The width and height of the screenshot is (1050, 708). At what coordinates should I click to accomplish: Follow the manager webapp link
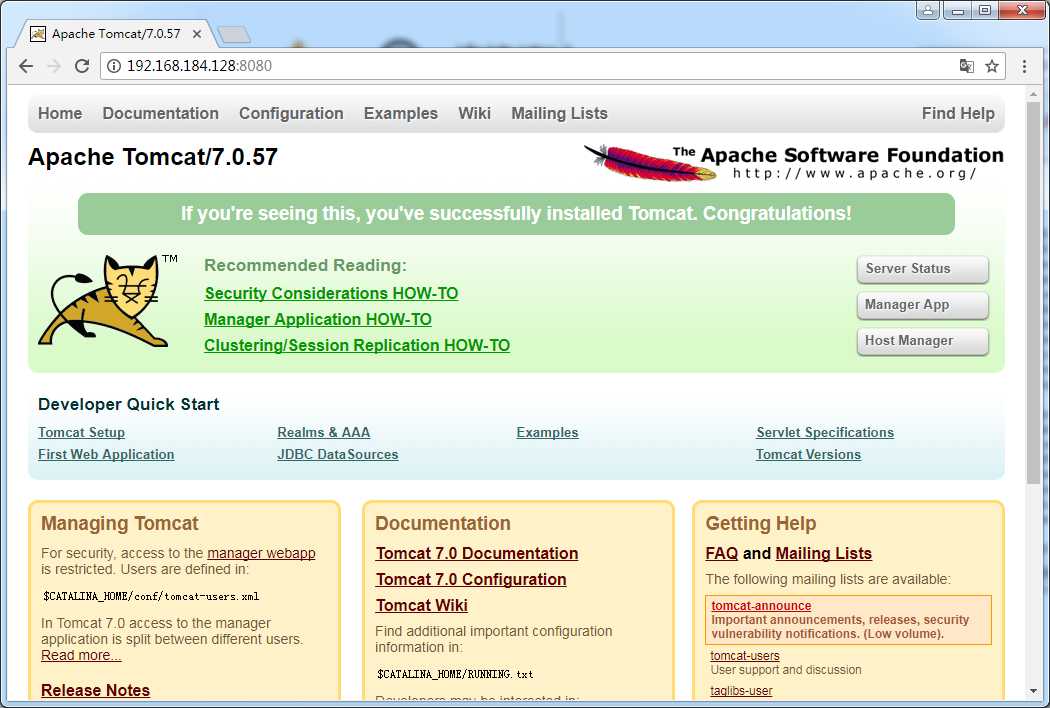[x=261, y=553]
